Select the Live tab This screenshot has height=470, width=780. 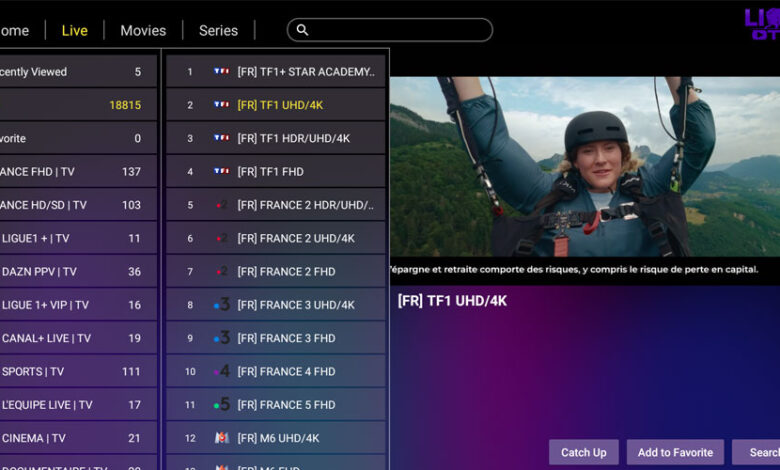tap(75, 30)
